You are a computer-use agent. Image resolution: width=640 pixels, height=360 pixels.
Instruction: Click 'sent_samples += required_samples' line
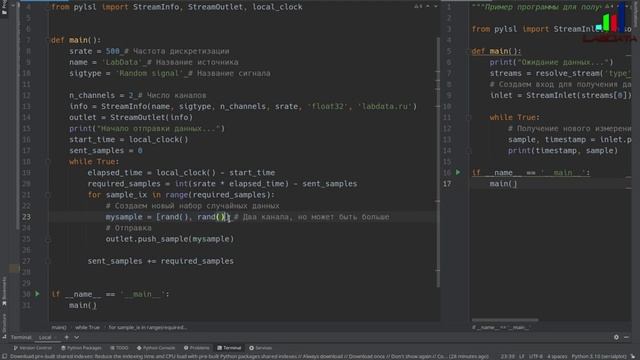tap(160, 261)
